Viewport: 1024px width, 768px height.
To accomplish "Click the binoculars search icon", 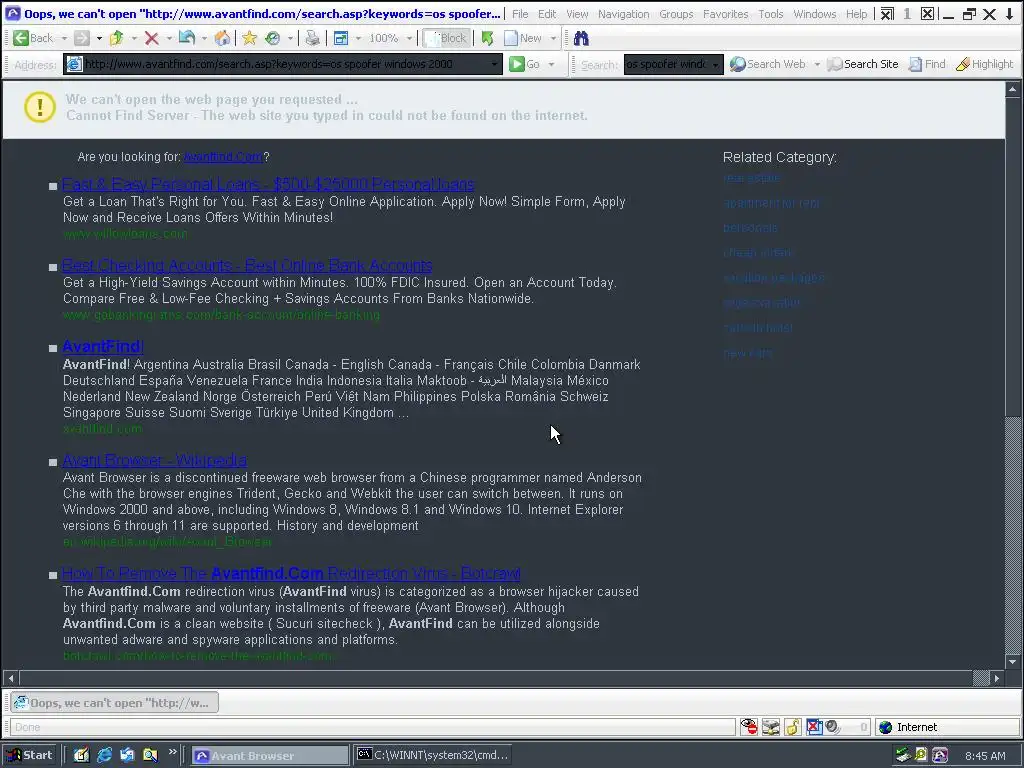I will tap(581, 39).
